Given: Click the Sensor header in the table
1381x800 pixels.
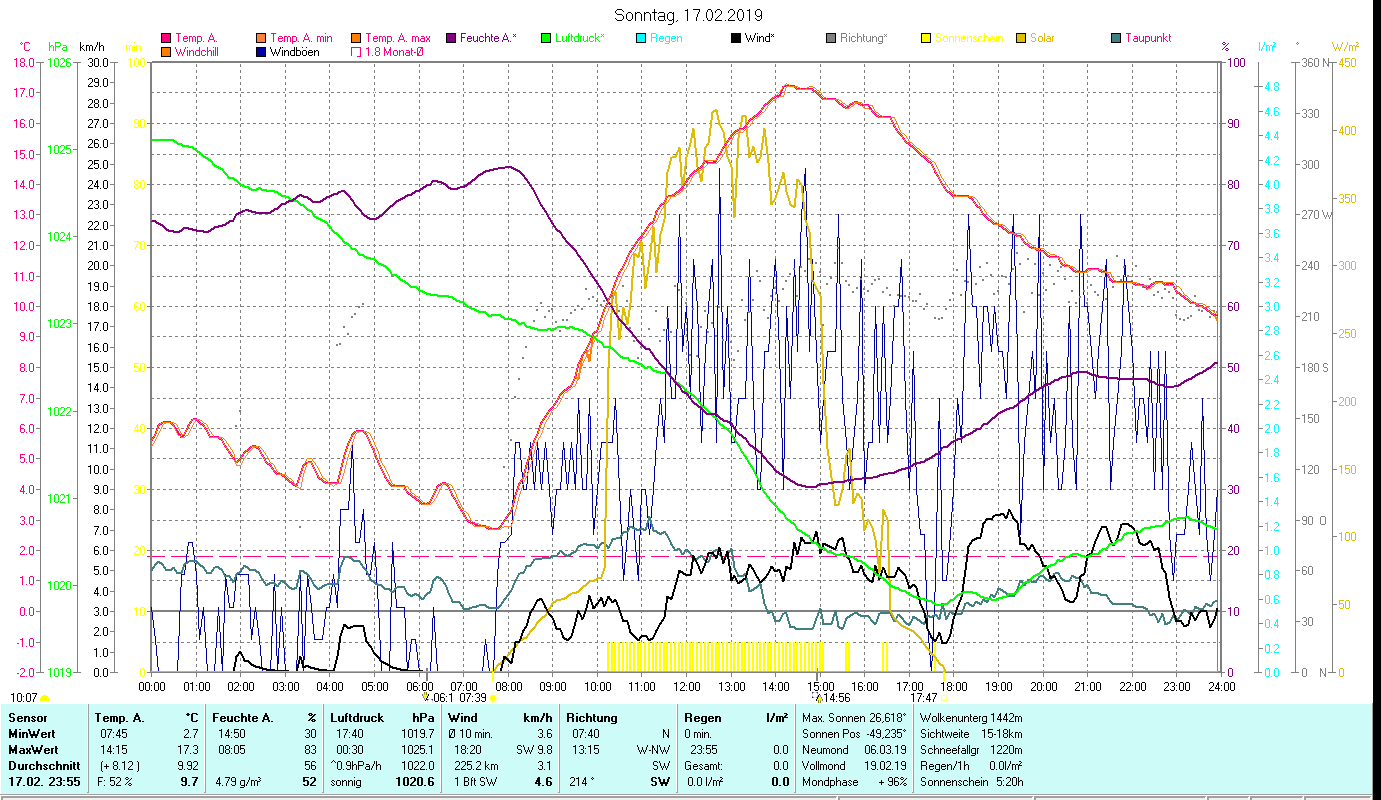Looking at the screenshot, I should pos(27,718).
